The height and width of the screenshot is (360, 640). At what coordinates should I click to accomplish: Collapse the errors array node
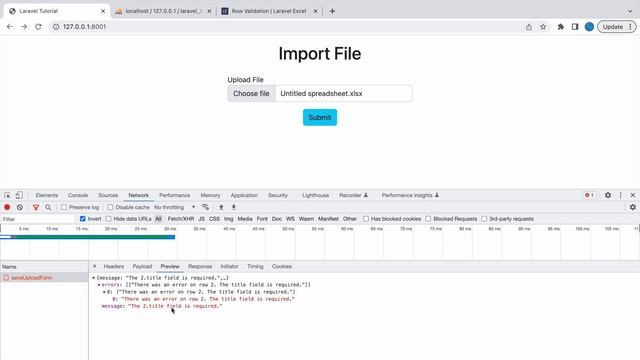pos(99,285)
